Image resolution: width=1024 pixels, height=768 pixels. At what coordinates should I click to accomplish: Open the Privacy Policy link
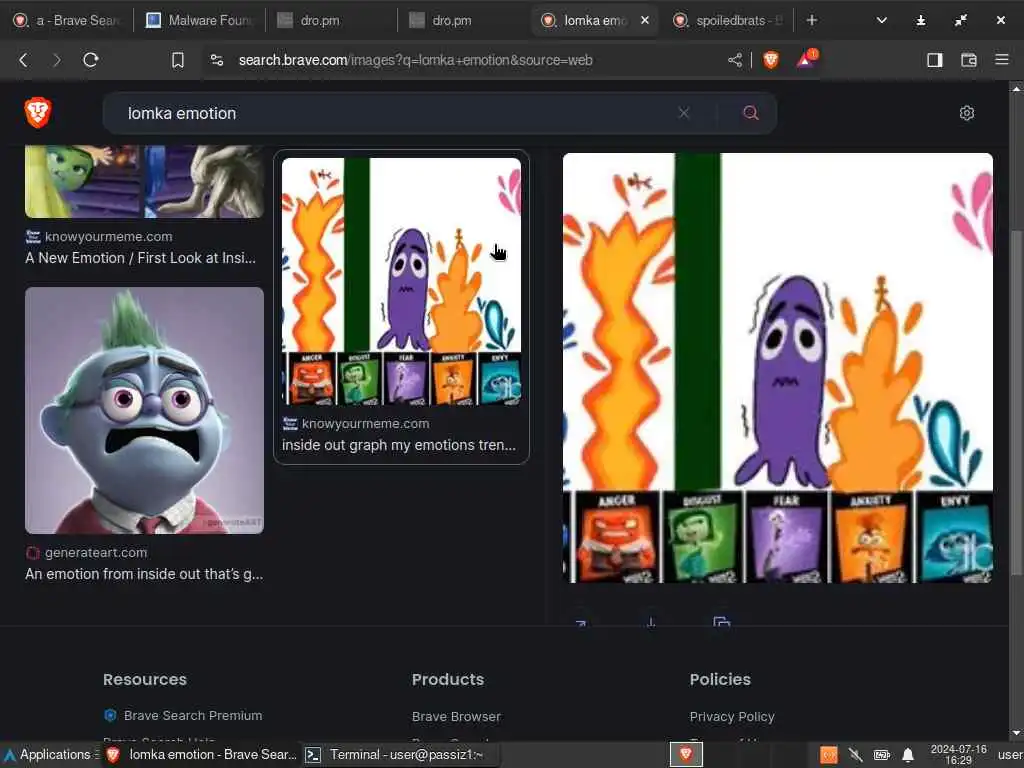(x=731, y=716)
